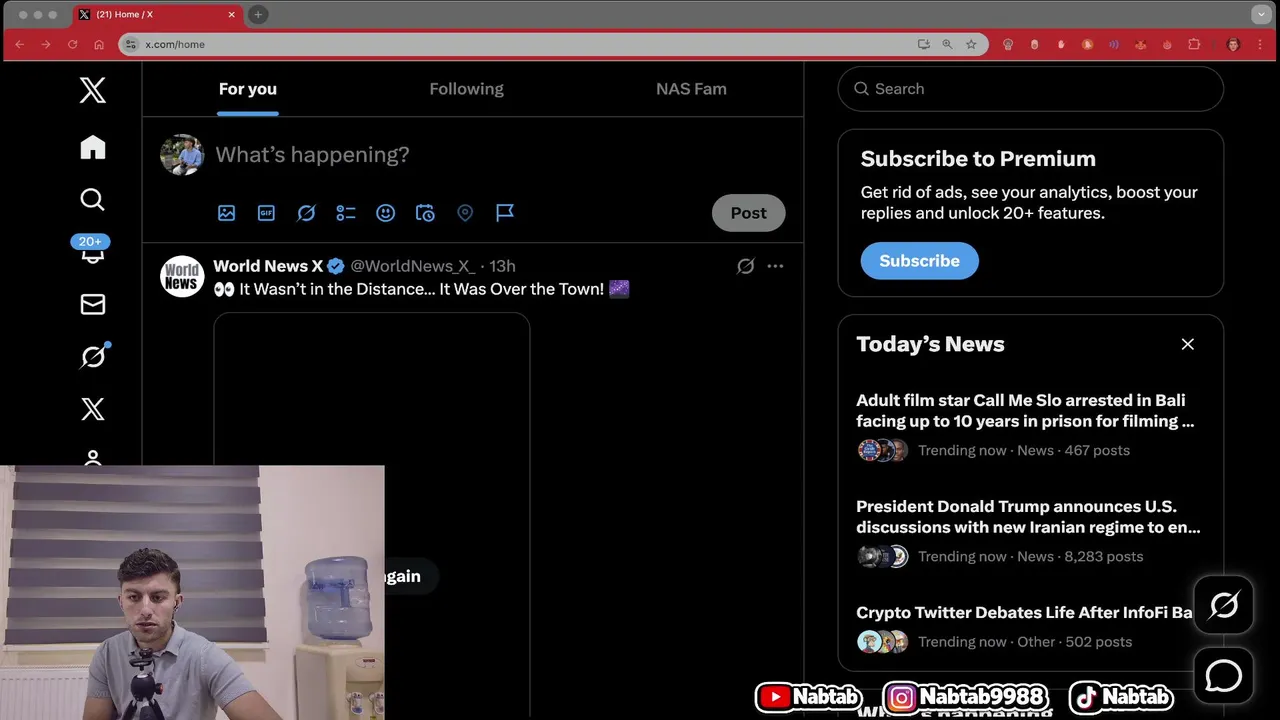Schedule the post with the calendar icon
Image resolution: width=1280 pixels, height=720 pixels.
(x=425, y=213)
